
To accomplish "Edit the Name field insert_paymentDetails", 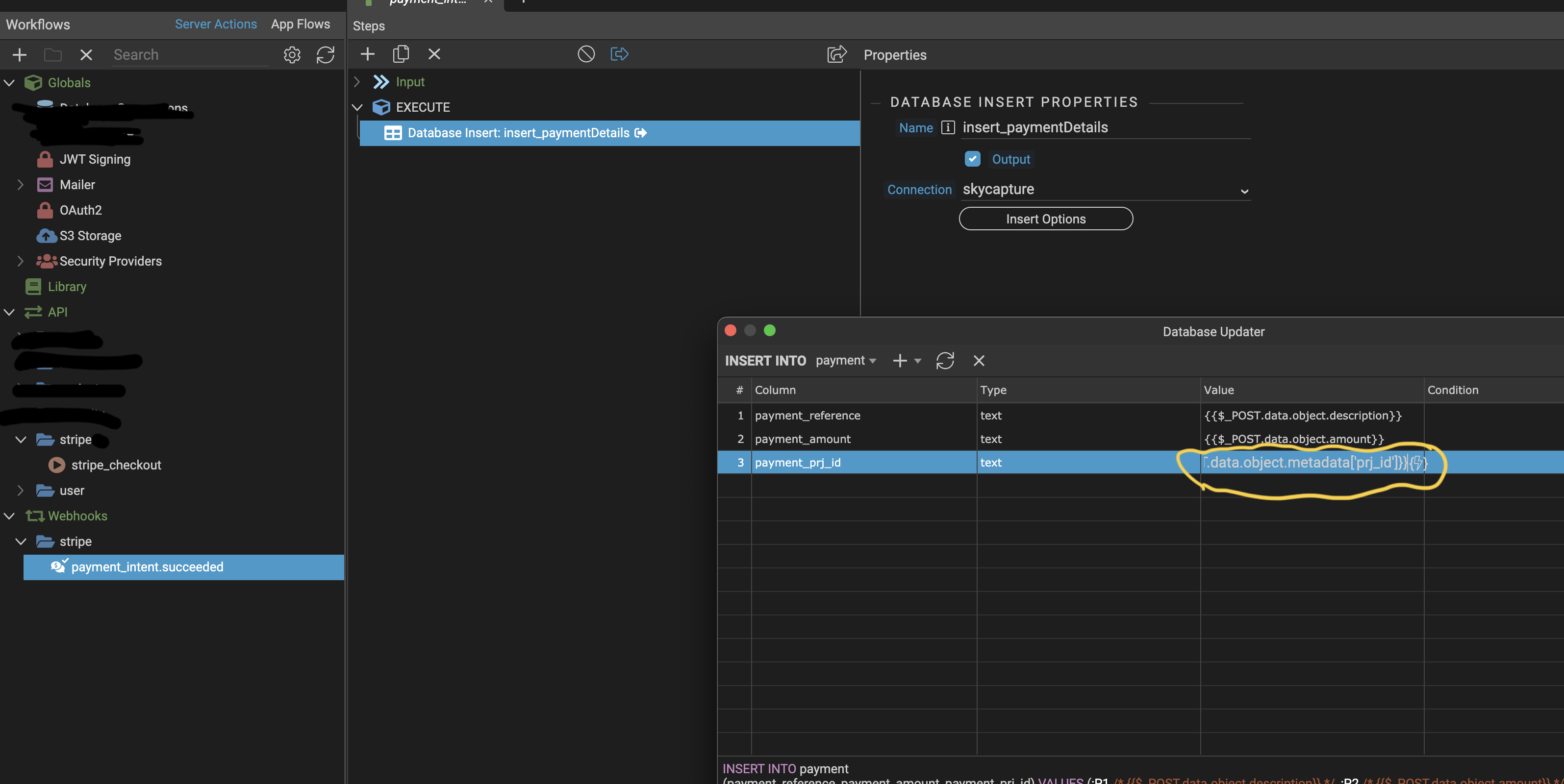I will (1105, 127).
